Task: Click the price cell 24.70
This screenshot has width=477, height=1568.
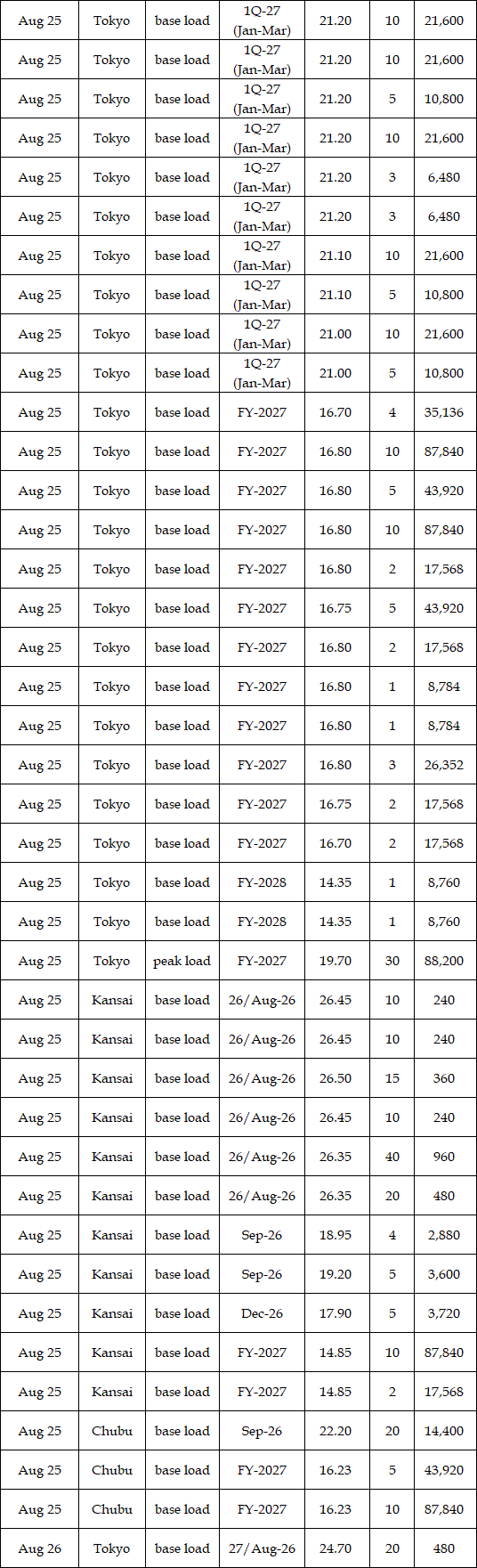Action: click(x=336, y=1548)
